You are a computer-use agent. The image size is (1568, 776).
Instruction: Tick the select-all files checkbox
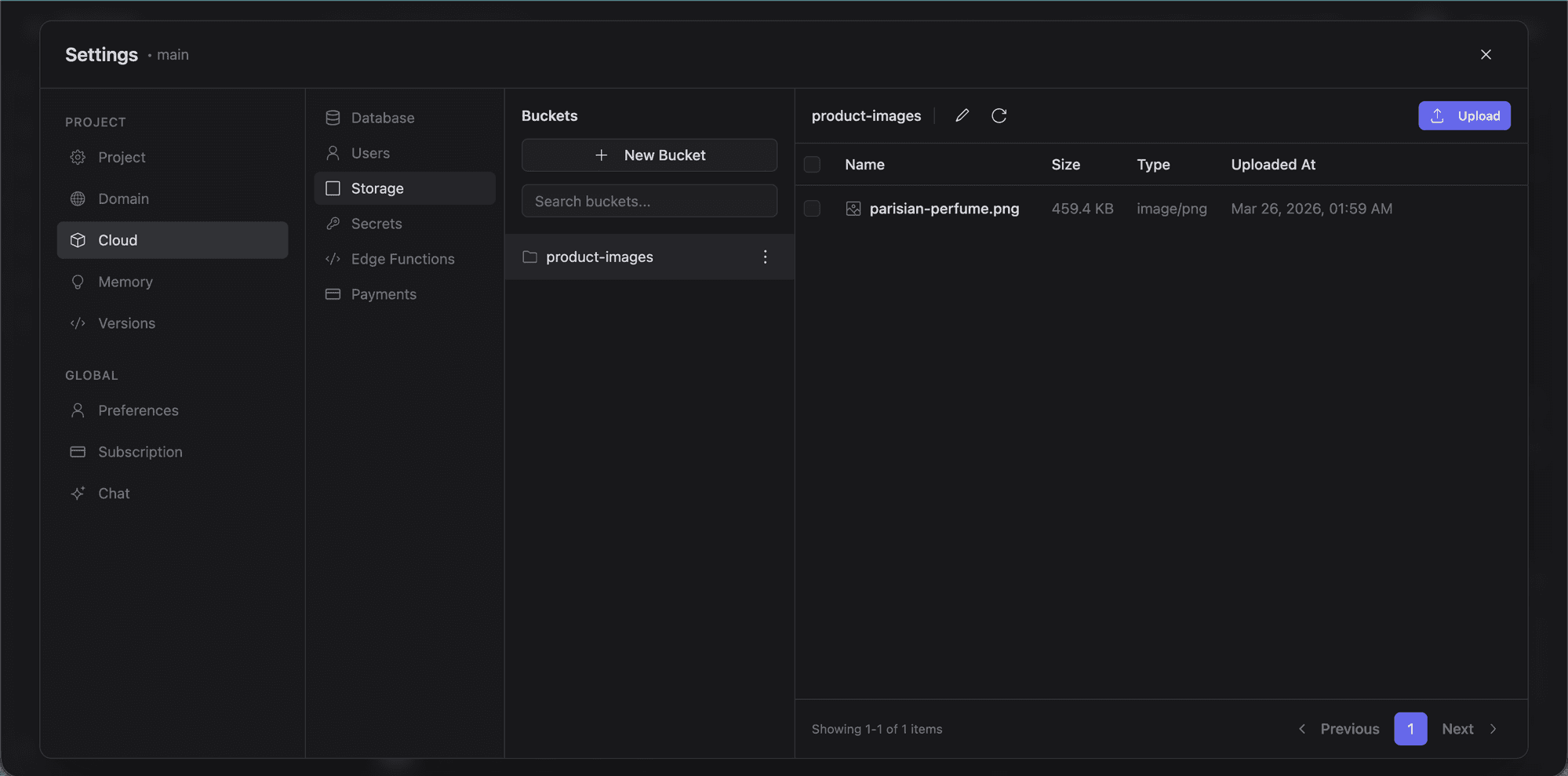point(812,165)
